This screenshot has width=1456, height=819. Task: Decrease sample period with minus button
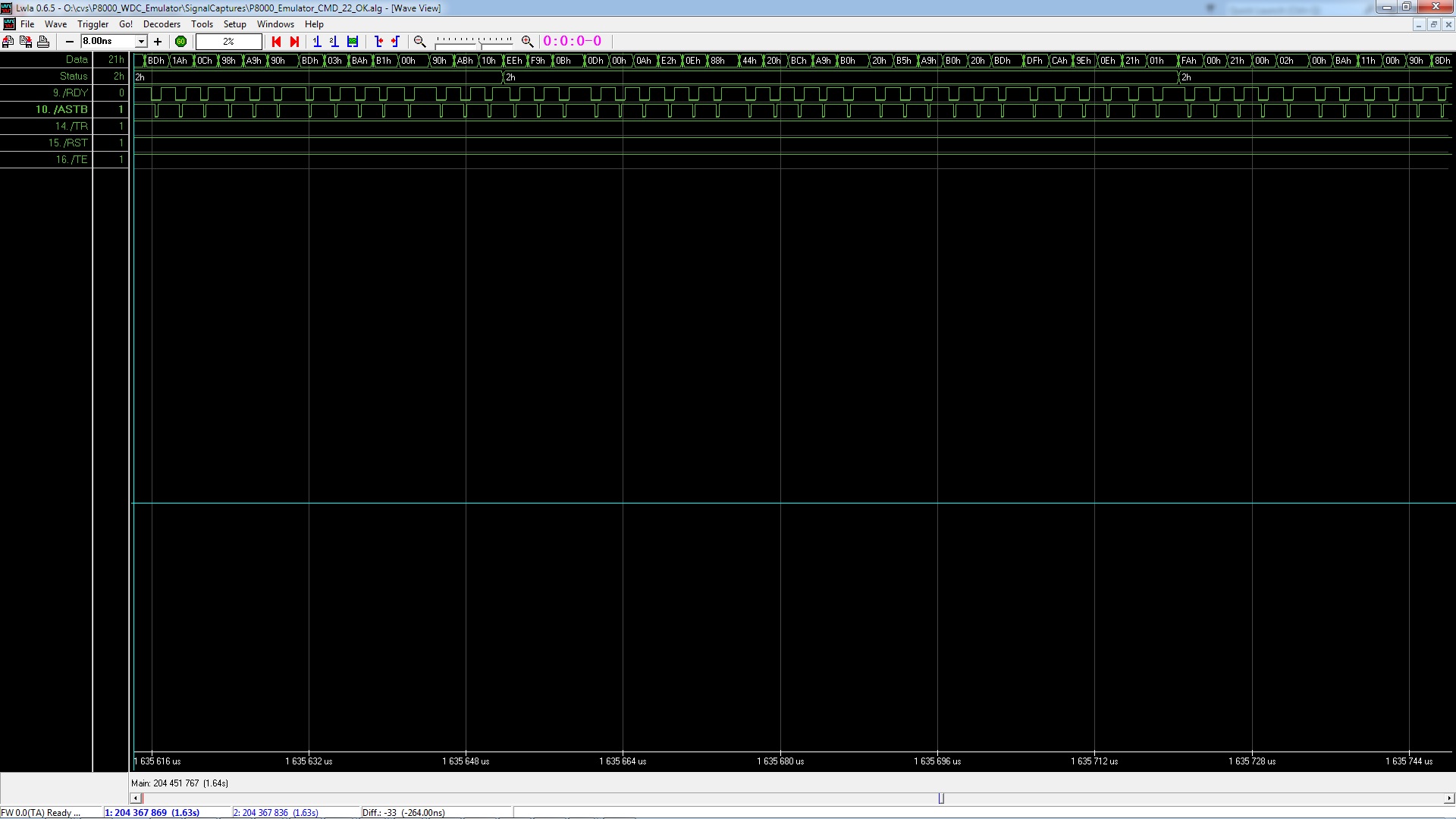tap(70, 42)
